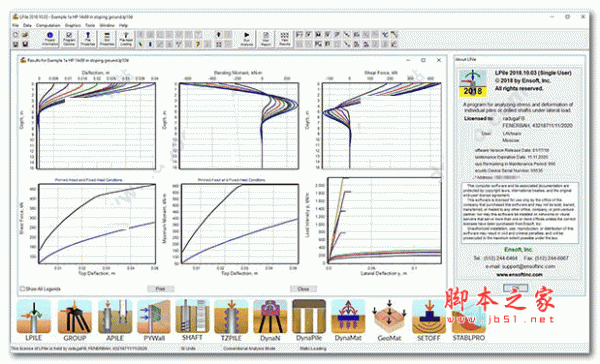The image size is (600, 364).
Task: Click the Shear Force vs Top Deflection chart
Action: click(x=97, y=224)
